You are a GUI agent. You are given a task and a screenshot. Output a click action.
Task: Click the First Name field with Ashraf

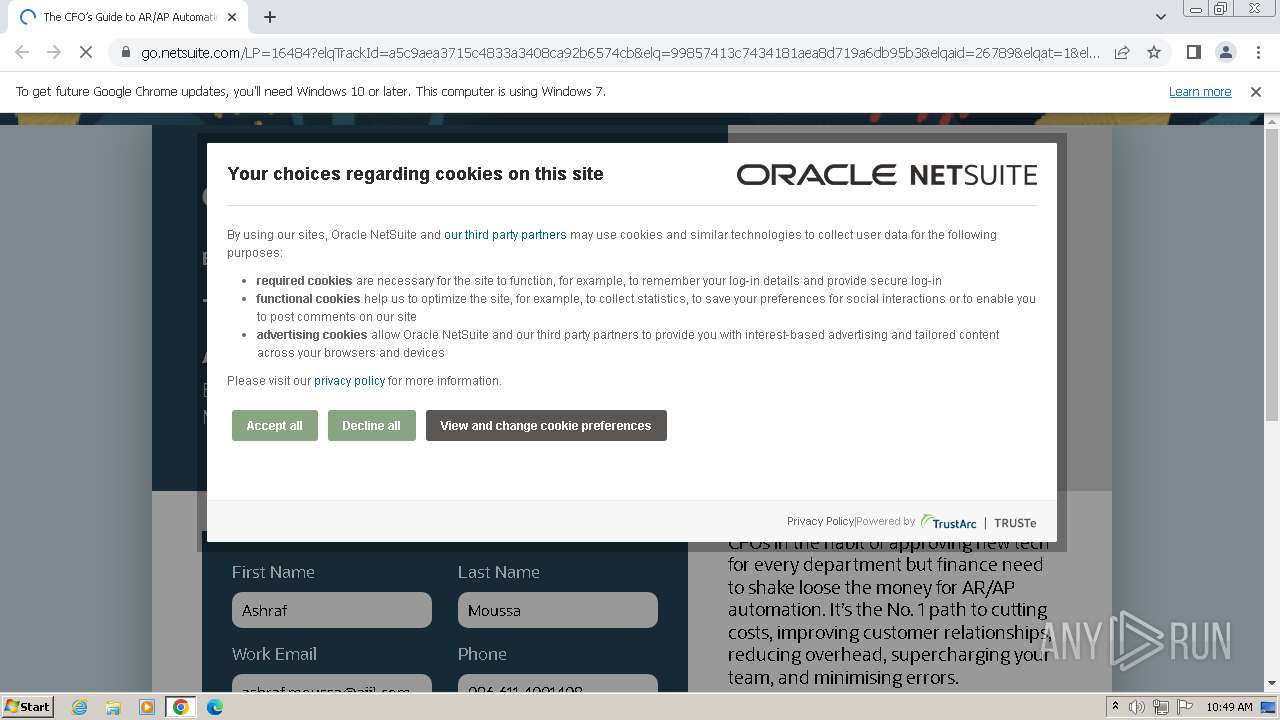[332, 610]
